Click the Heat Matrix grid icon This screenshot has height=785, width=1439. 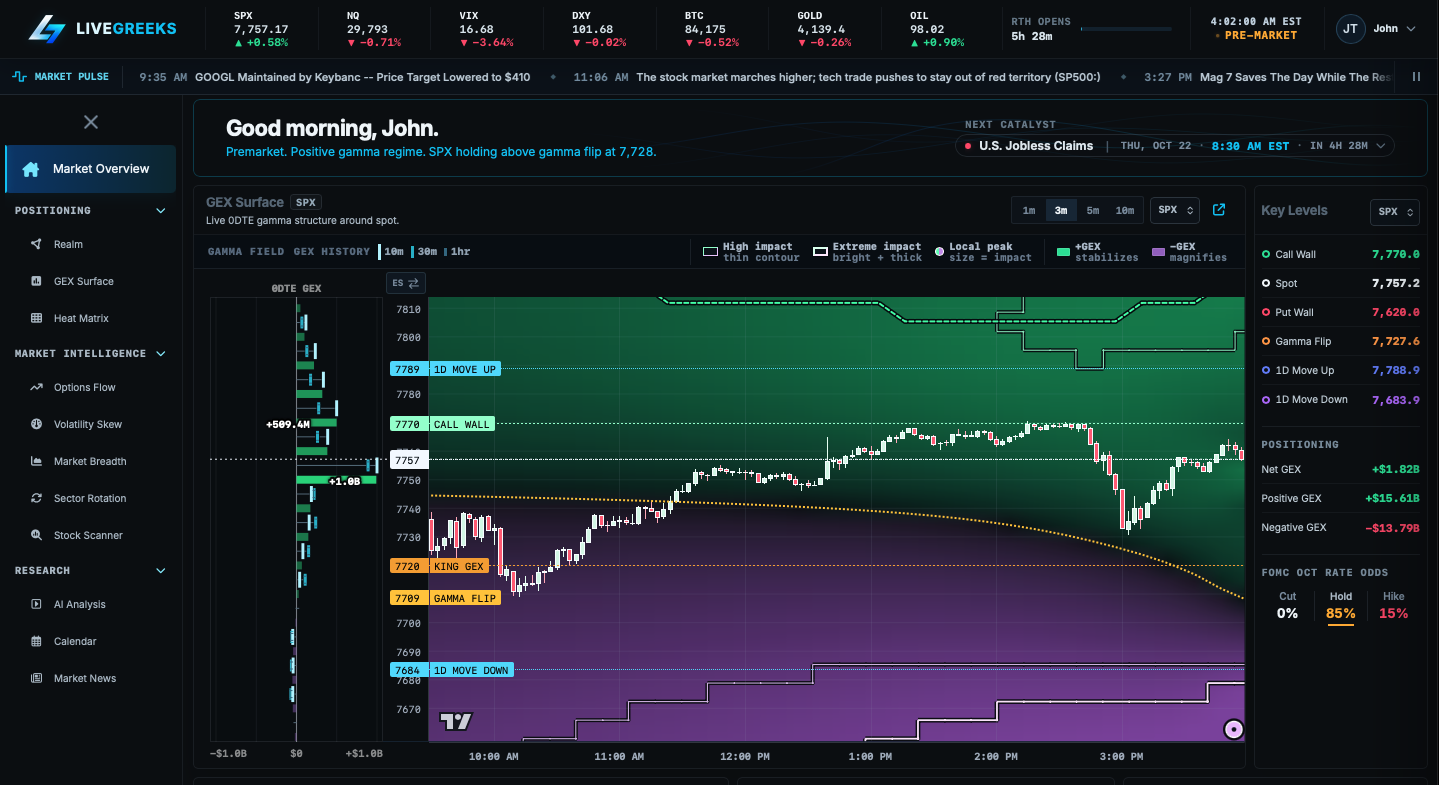pyautogui.click(x=36, y=318)
